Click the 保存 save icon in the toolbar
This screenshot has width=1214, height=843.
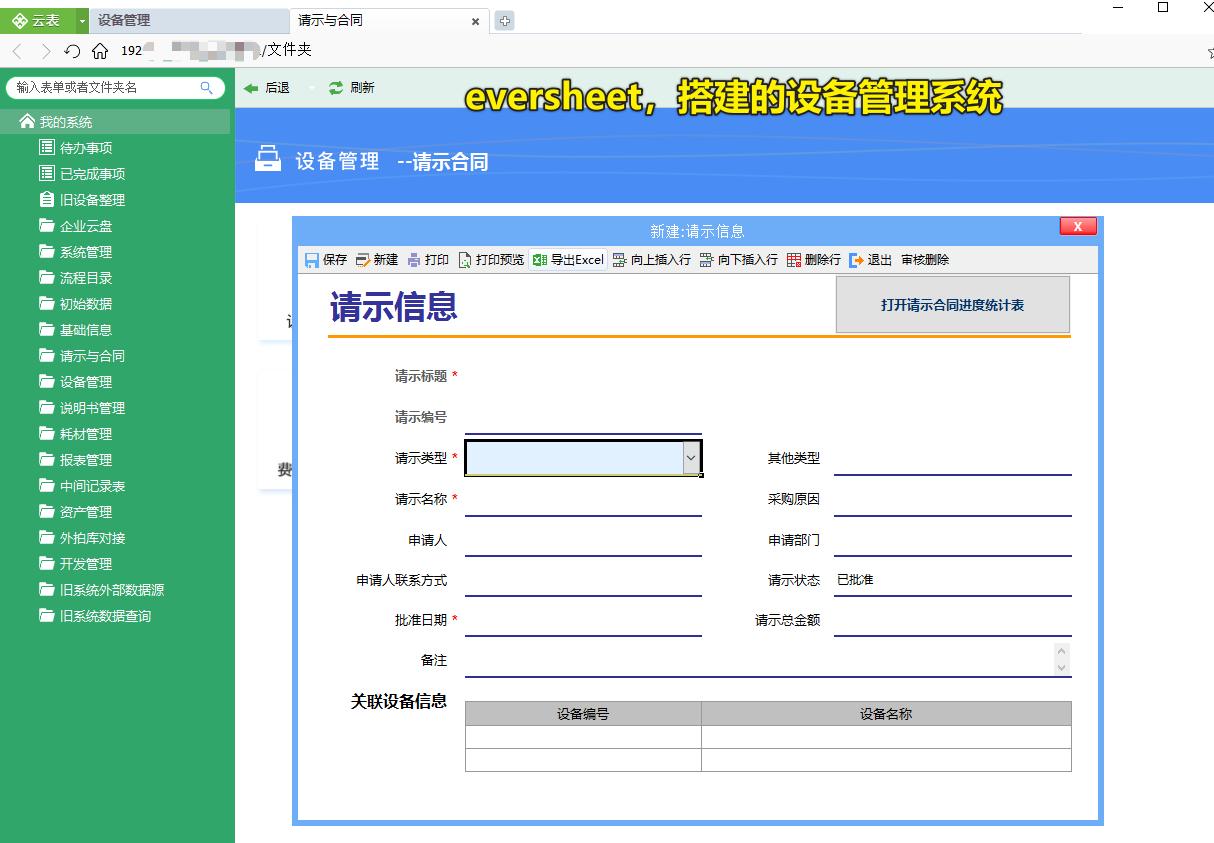click(311, 259)
